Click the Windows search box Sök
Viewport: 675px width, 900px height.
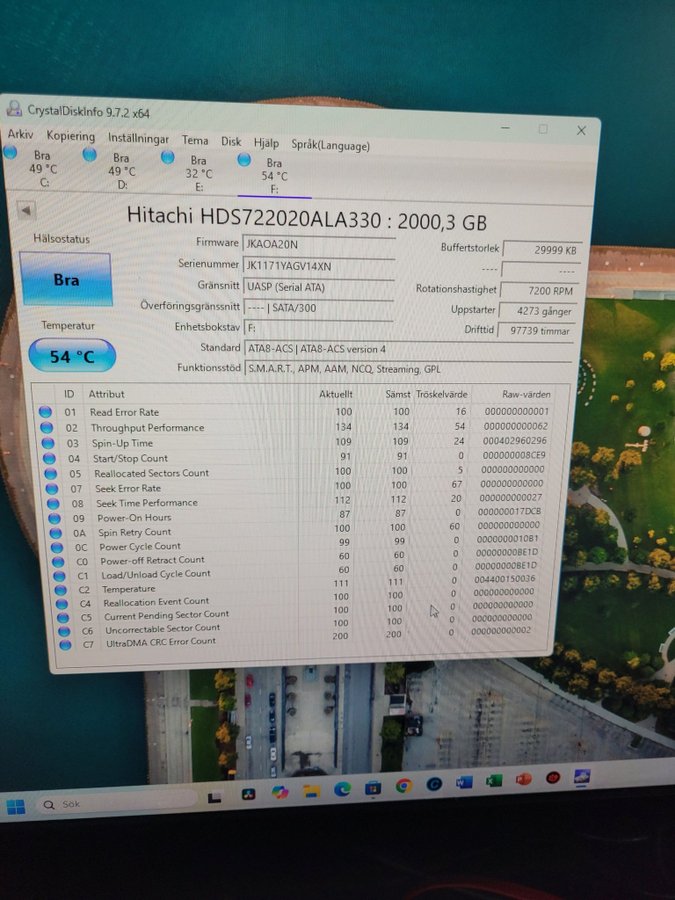pos(118,802)
